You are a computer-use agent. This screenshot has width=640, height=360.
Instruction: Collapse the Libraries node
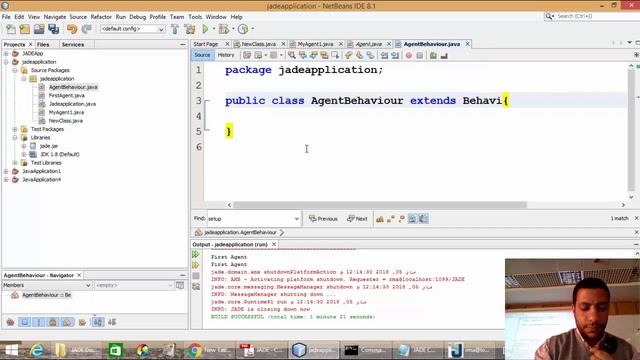point(15,138)
